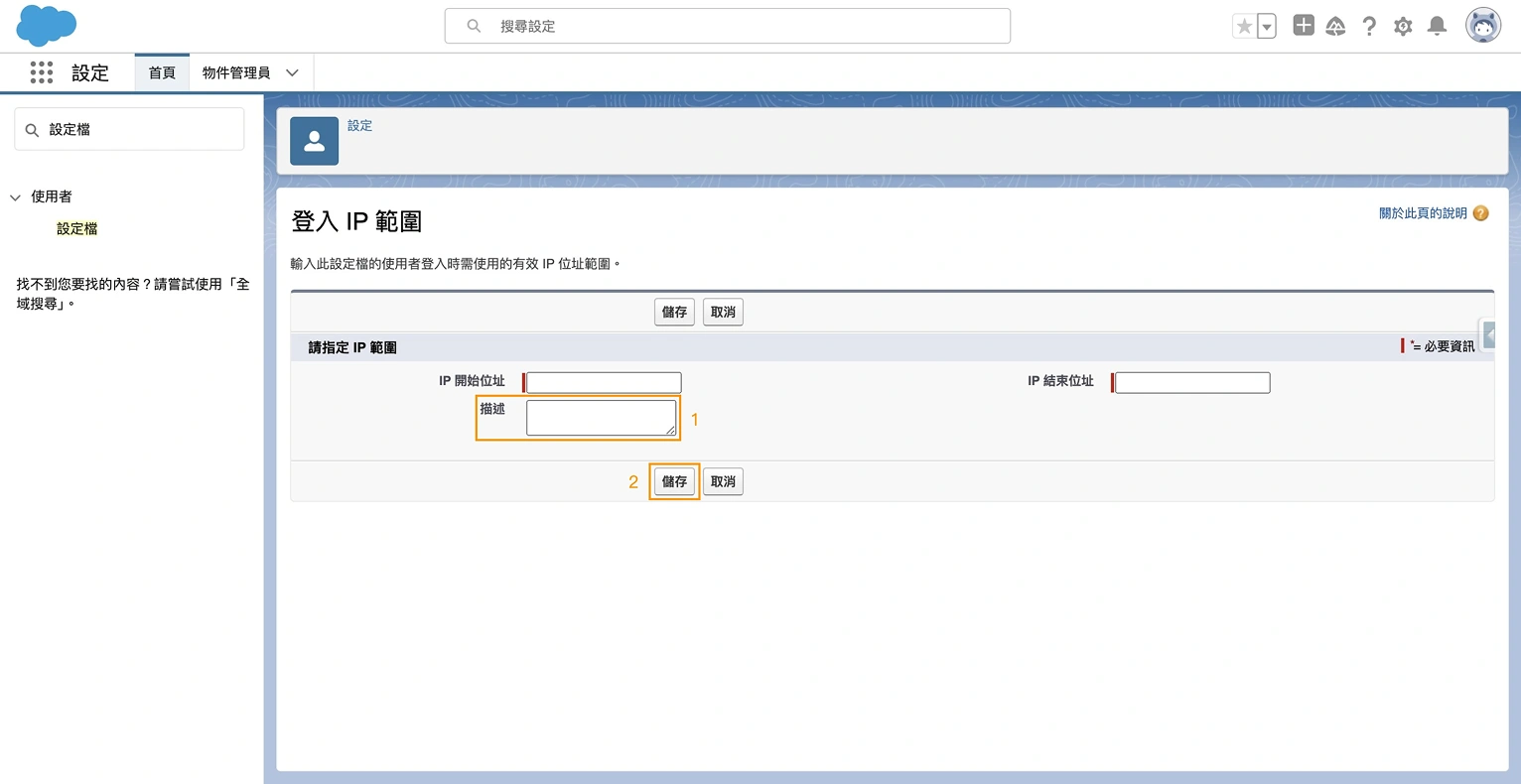This screenshot has width=1521, height=784.
Task: Select the 物件管理員 tab
Action: pos(236,72)
